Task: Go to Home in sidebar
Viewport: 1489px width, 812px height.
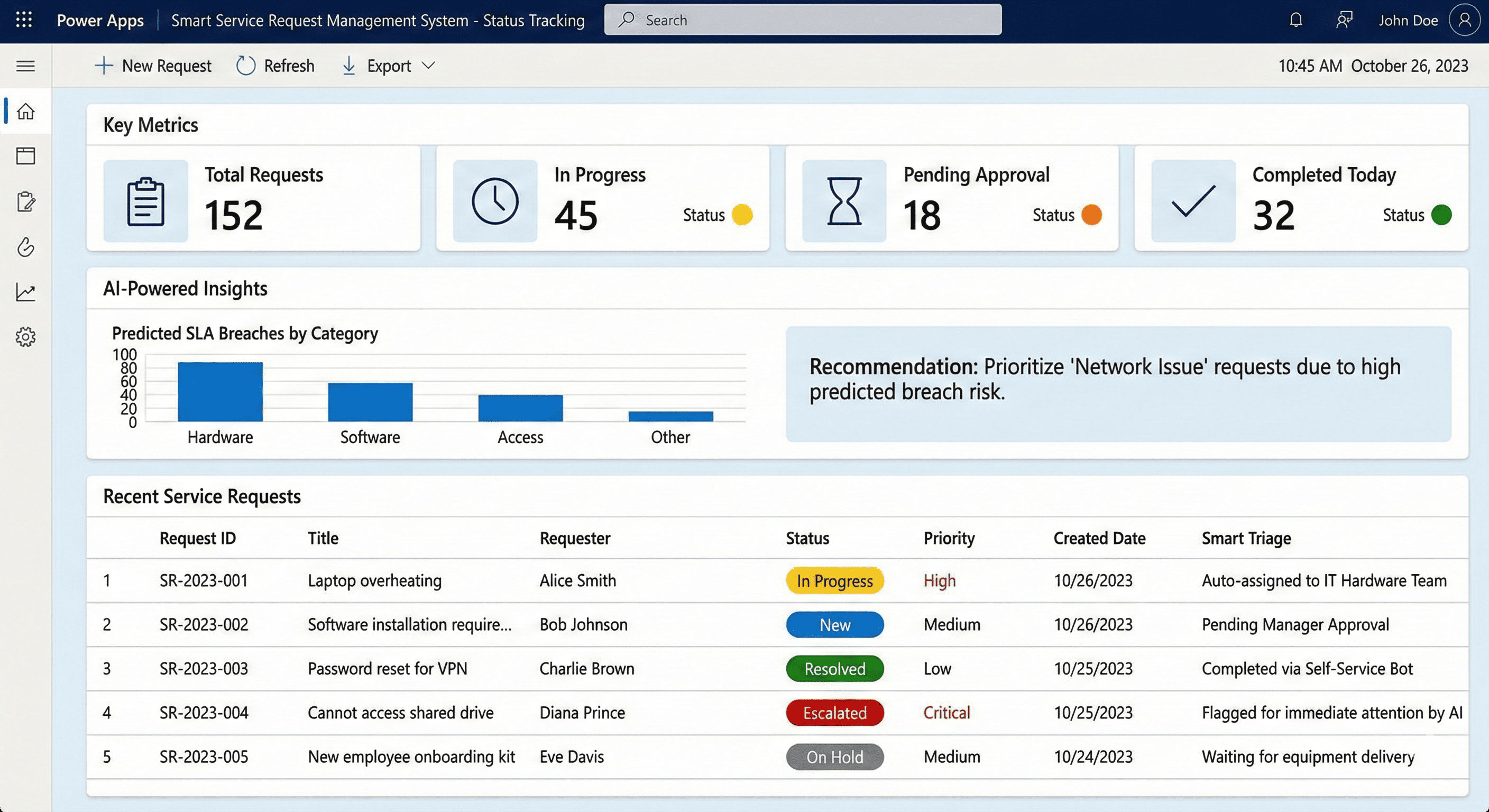Action: point(25,111)
